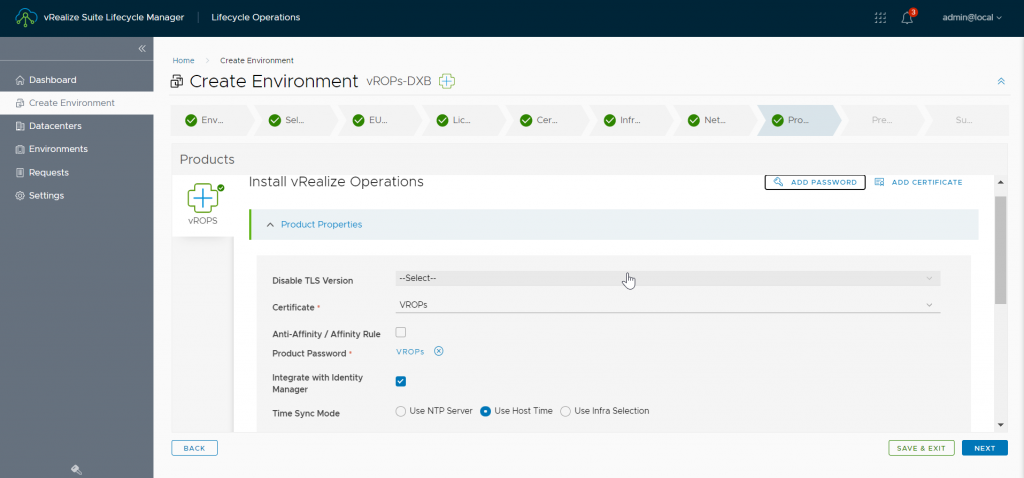Open the Certificate dropdown showing VROPs

pos(667,305)
